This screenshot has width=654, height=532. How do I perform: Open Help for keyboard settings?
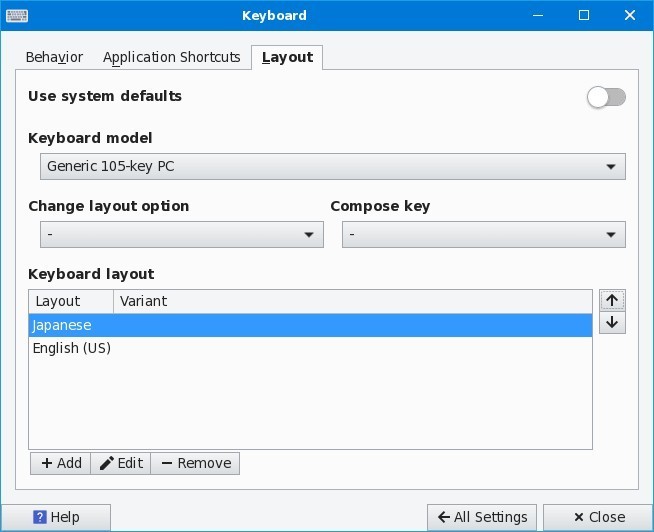(x=56, y=517)
